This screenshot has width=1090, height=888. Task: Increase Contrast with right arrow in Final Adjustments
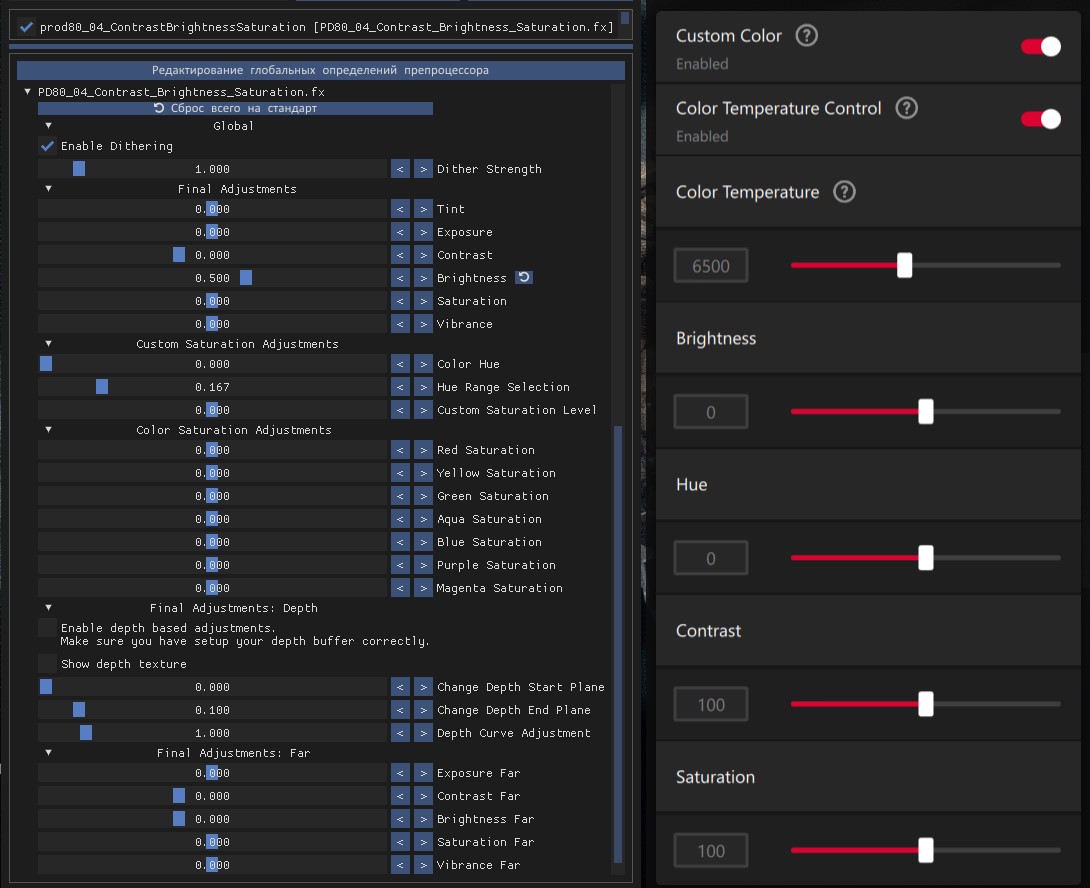(x=423, y=255)
